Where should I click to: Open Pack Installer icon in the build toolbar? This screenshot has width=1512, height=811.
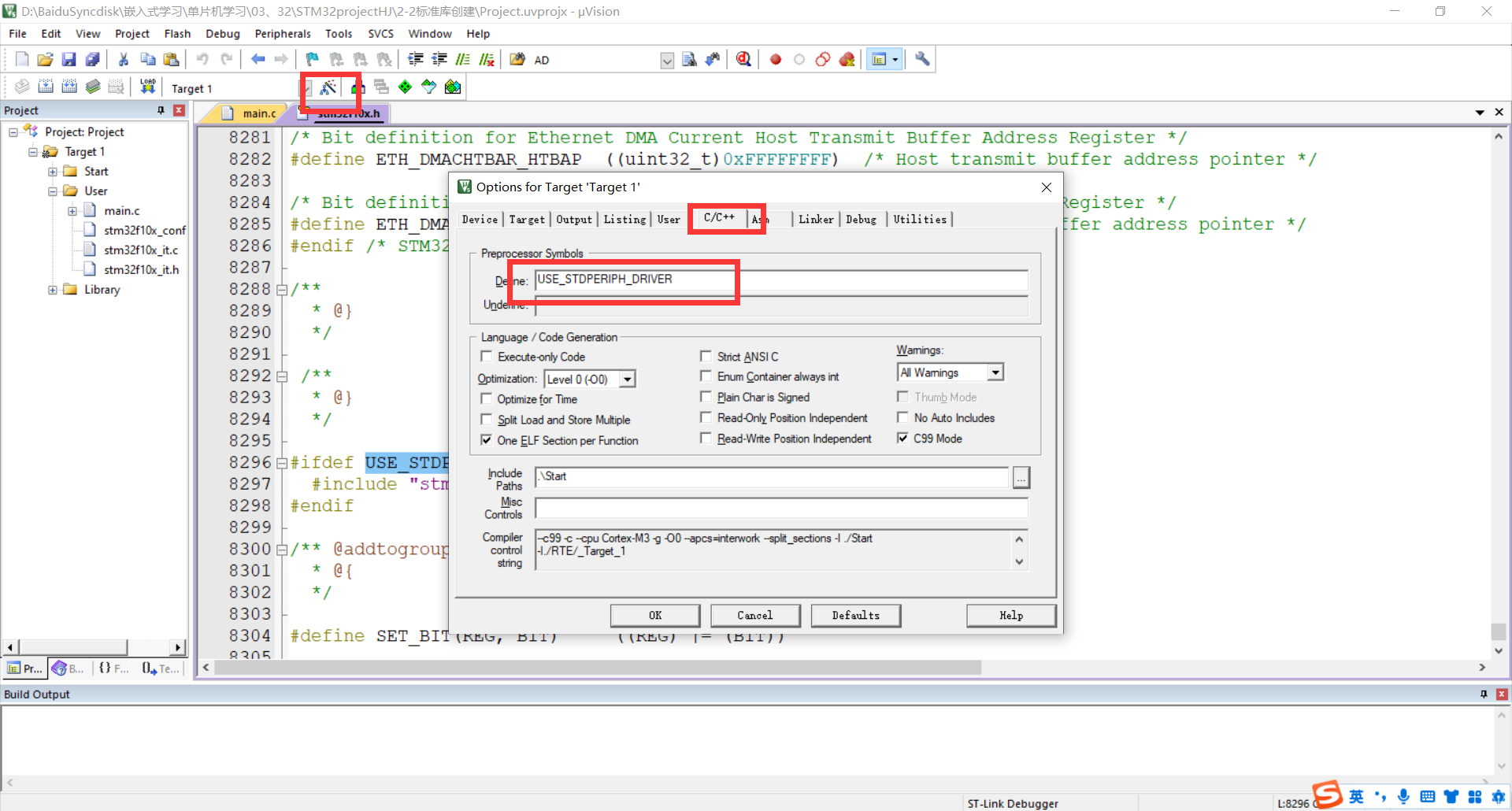click(453, 87)
